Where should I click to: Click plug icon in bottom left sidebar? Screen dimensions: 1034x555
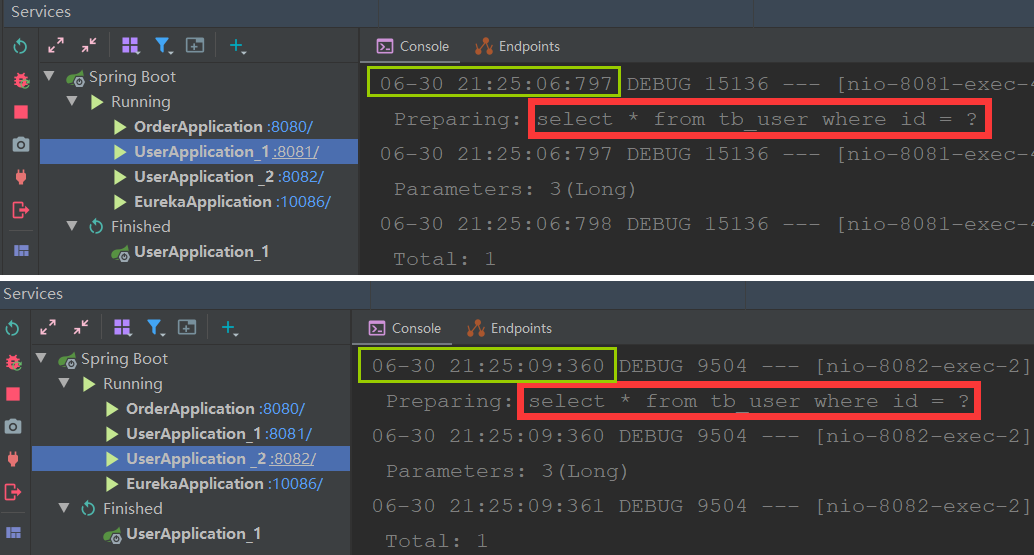click(x=13, y=459)
